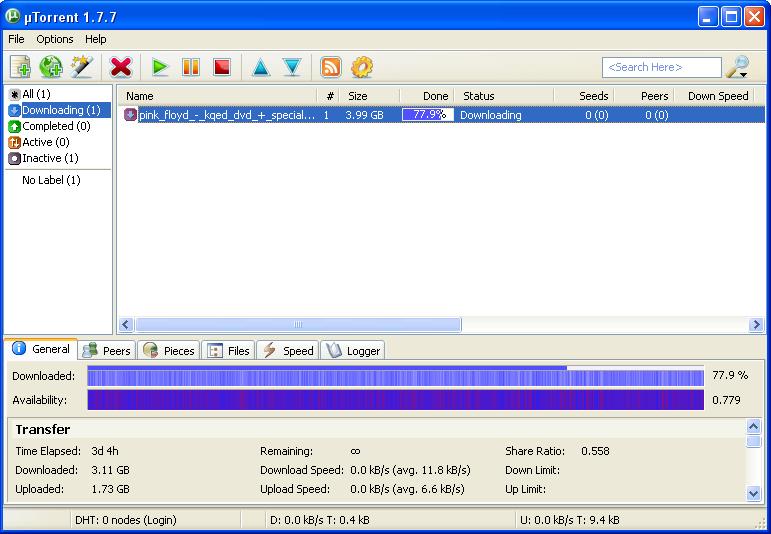Click the Add Torrent from URL globe icon
This screenshot has width=771, height=534.
point(51,67)
